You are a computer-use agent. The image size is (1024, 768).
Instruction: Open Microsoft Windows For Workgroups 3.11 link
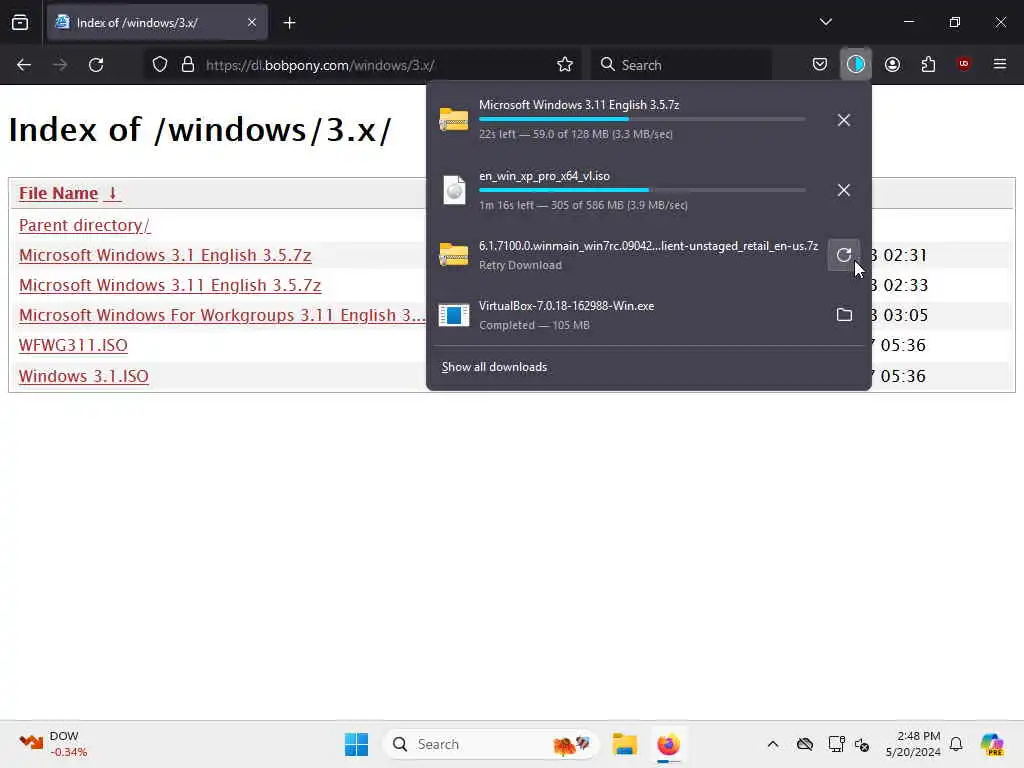[x=222, y=315]
